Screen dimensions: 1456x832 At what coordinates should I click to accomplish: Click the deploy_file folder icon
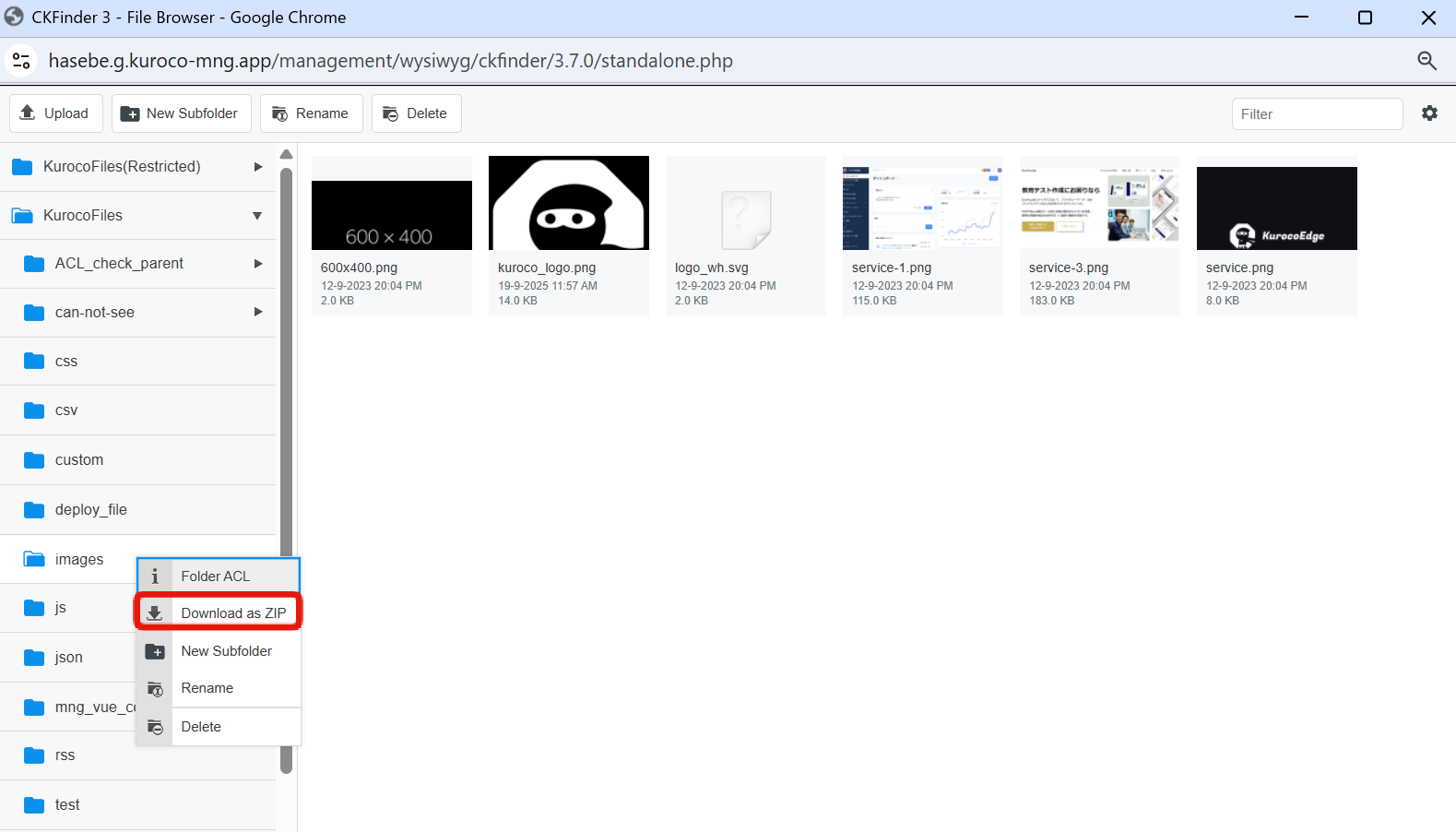(x=34, y=510)
